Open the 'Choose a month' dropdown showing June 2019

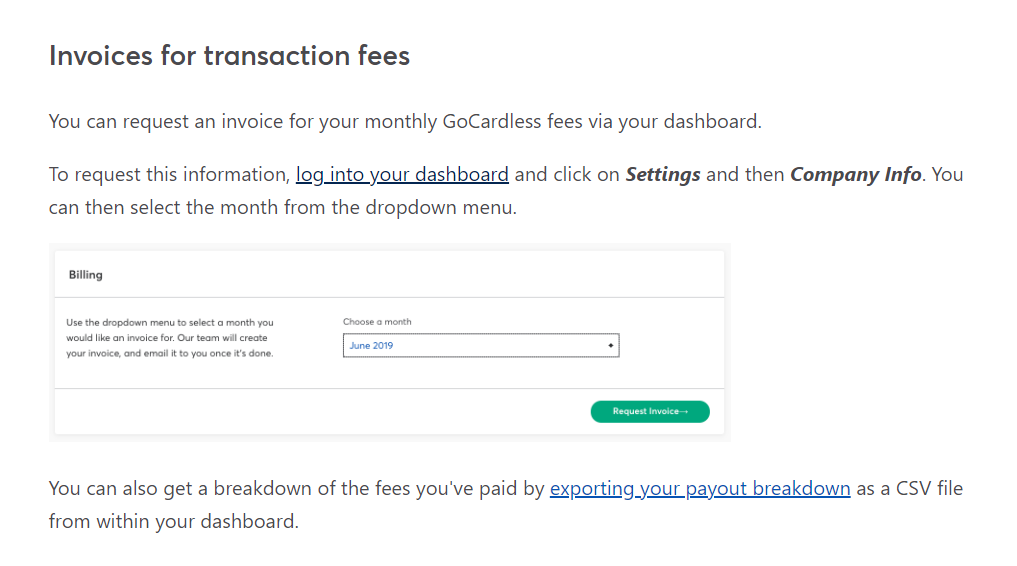[480, 346]
